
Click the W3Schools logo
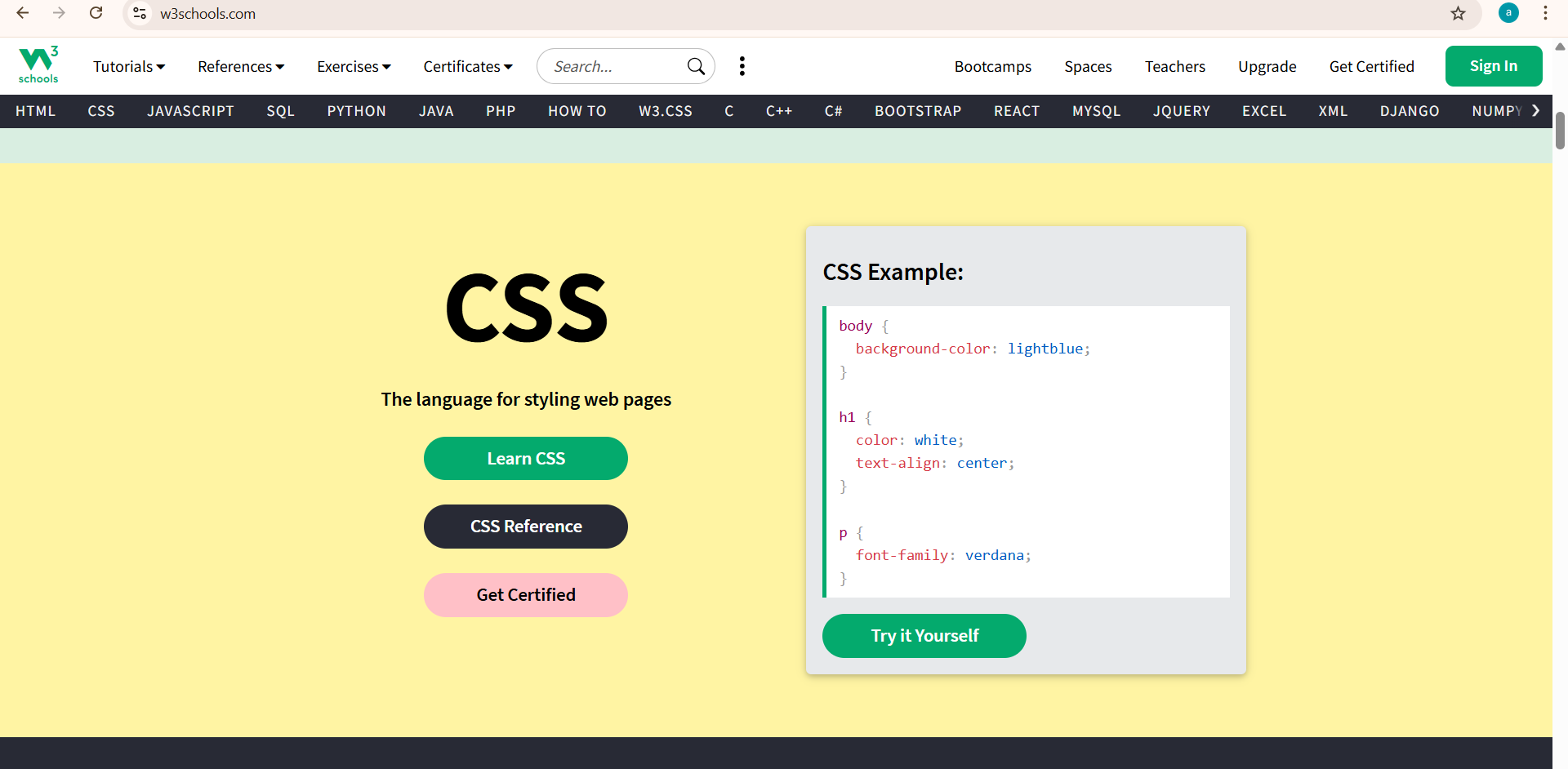tap(38, 65)
